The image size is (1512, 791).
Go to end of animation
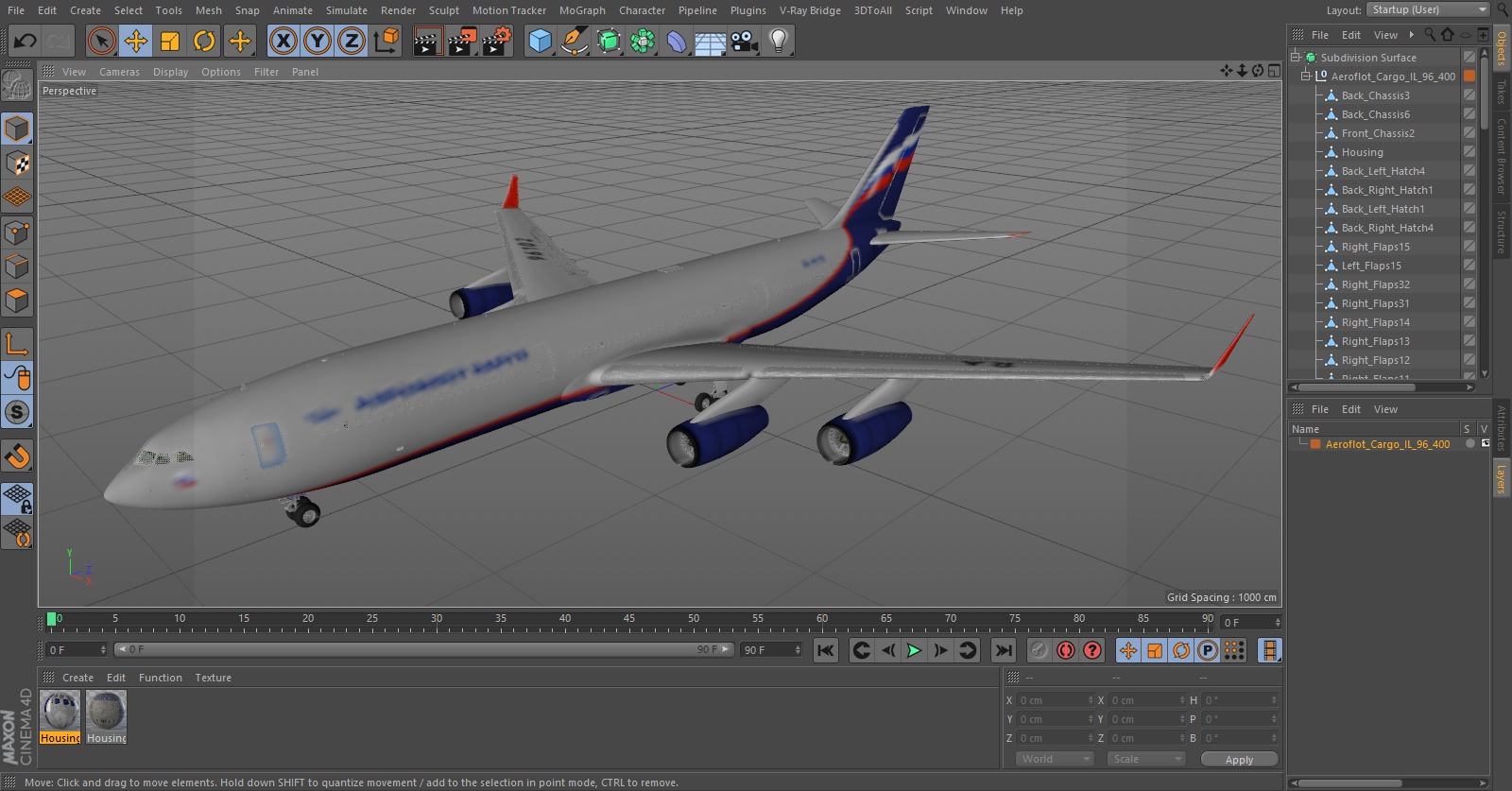(x=1004, y=650)
